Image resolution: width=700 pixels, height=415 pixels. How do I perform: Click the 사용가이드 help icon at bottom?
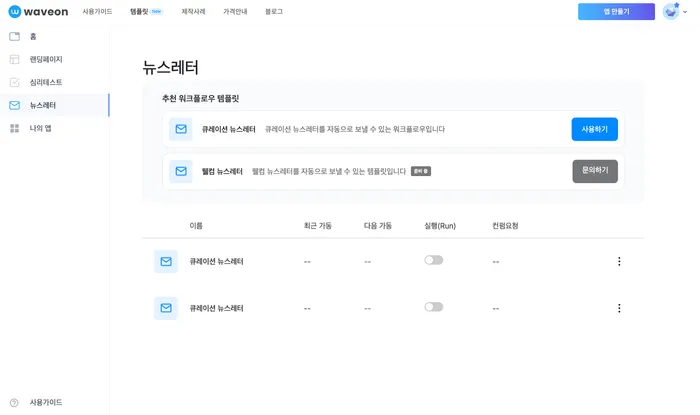(x=14, y=402)
